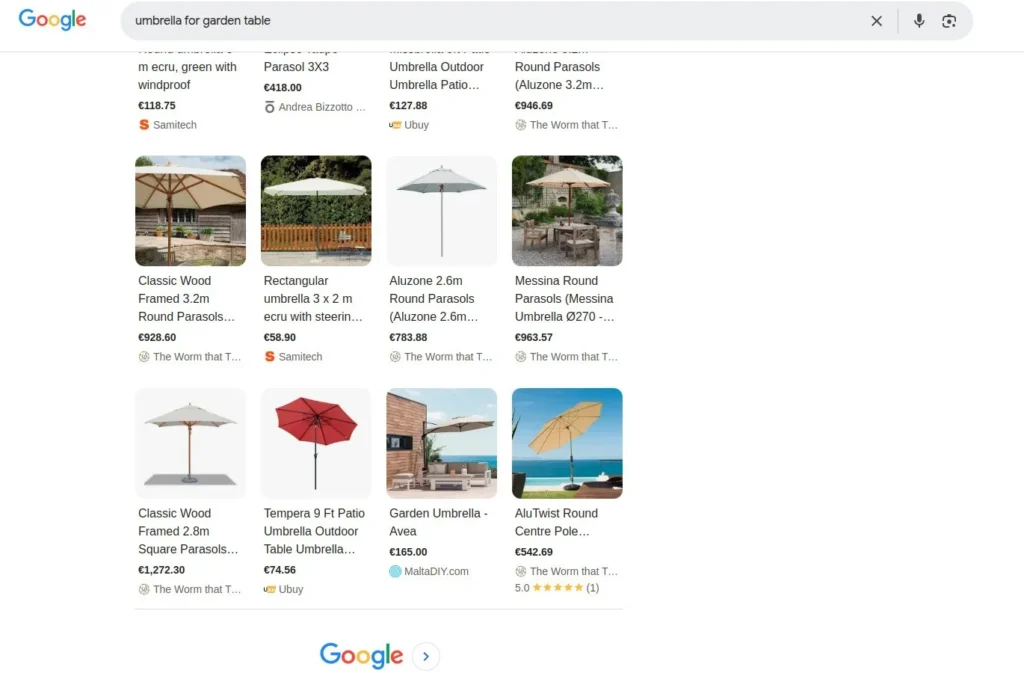Open the red Tempera patio umbrella image
This screenshot has width=1024, height=673.
pos(316,443)
